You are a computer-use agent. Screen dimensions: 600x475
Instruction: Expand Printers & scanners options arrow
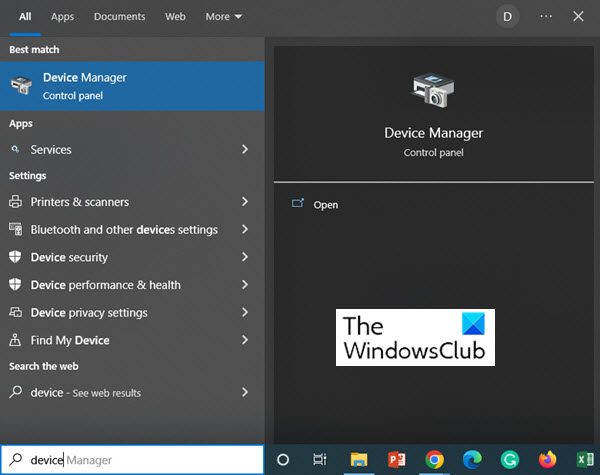[x=245, y=202]
